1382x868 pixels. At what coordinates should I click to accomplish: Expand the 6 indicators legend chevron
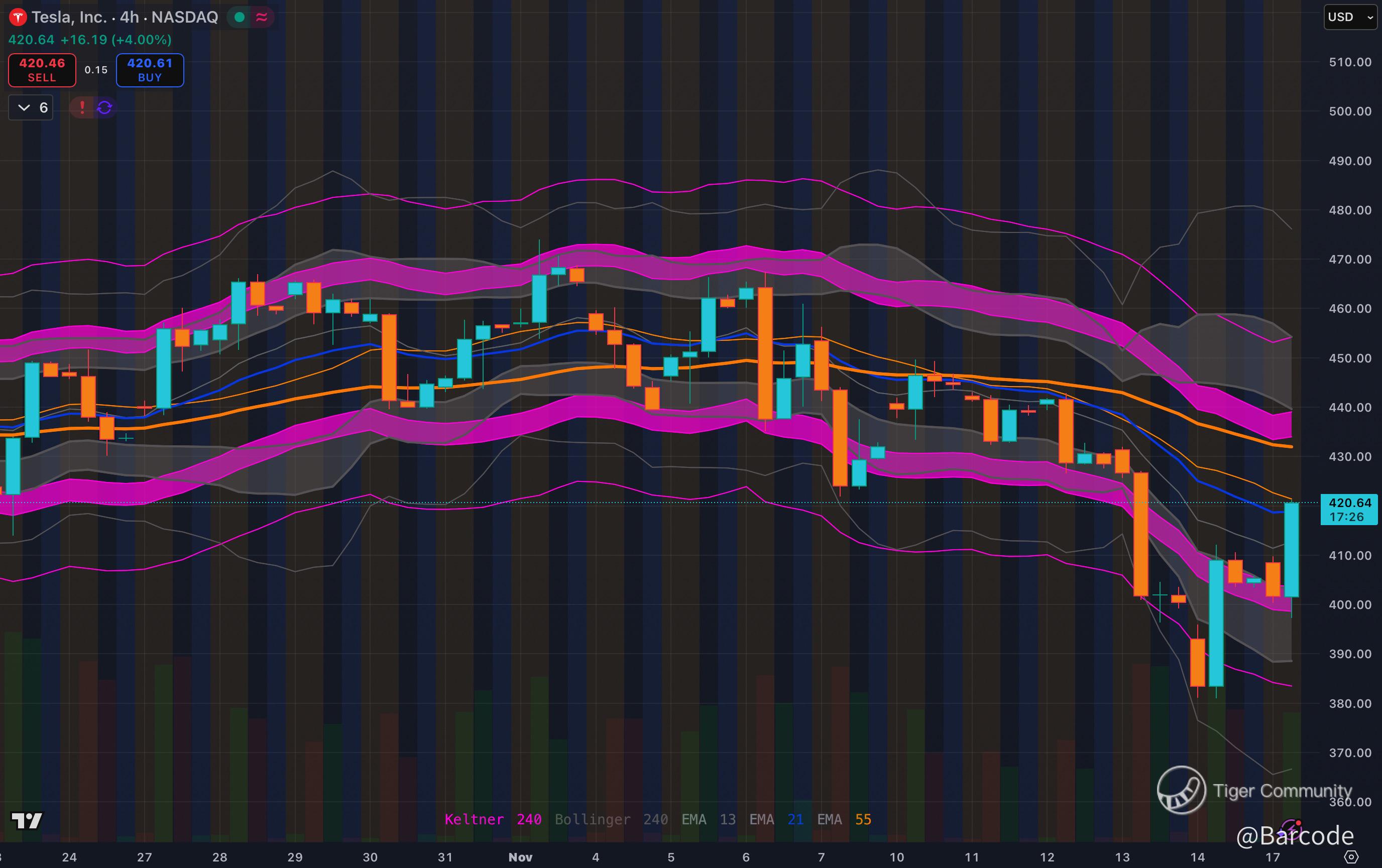pos(24,107)
